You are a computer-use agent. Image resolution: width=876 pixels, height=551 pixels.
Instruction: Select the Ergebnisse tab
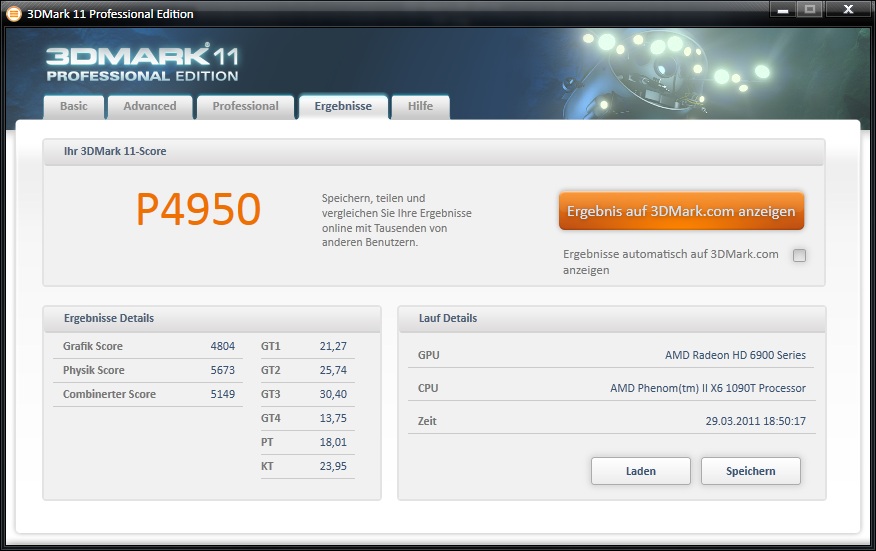343,106
